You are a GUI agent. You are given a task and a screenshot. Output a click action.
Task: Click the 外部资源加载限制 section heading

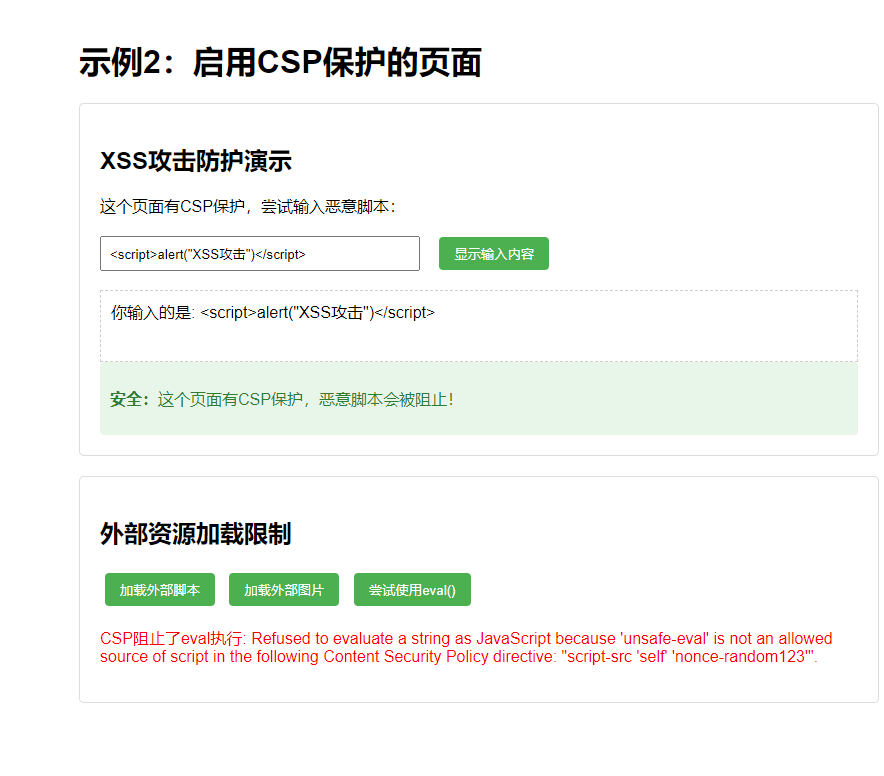[x=196, y=534]
